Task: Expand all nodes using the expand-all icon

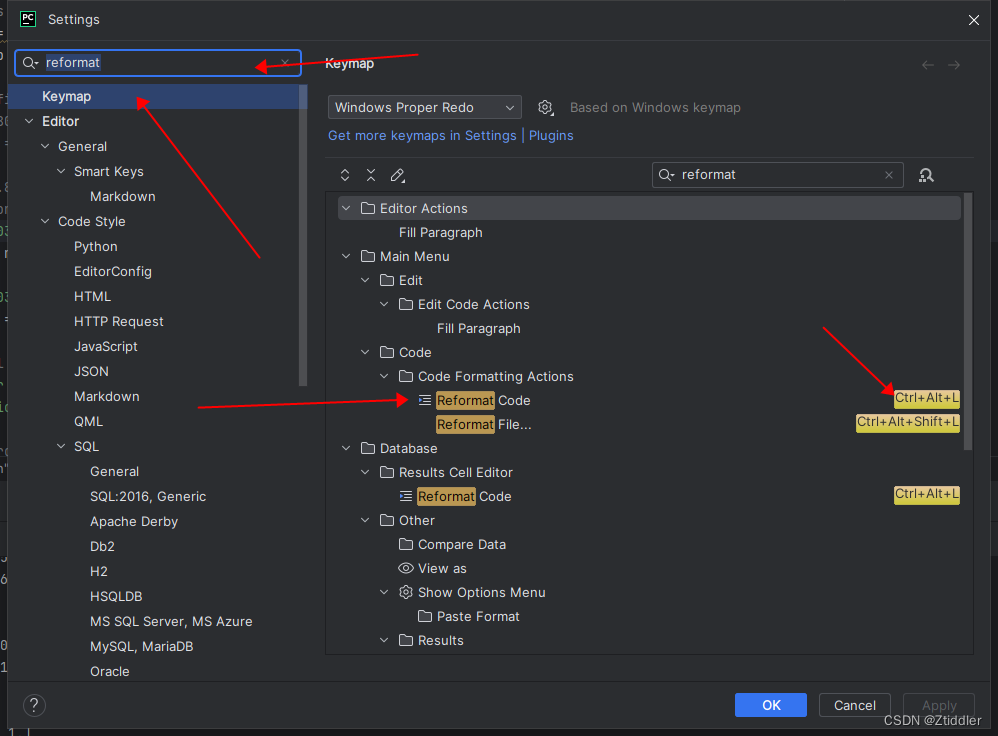Action: pyautogui.click(x=345, y=175)
